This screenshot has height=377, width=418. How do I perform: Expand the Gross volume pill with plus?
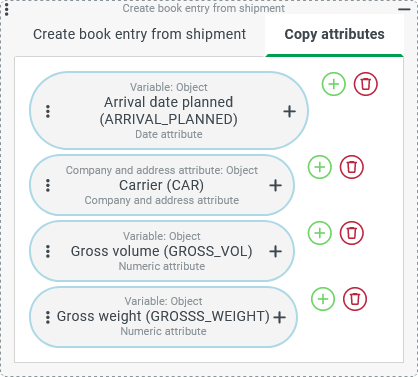click(275, 251)
